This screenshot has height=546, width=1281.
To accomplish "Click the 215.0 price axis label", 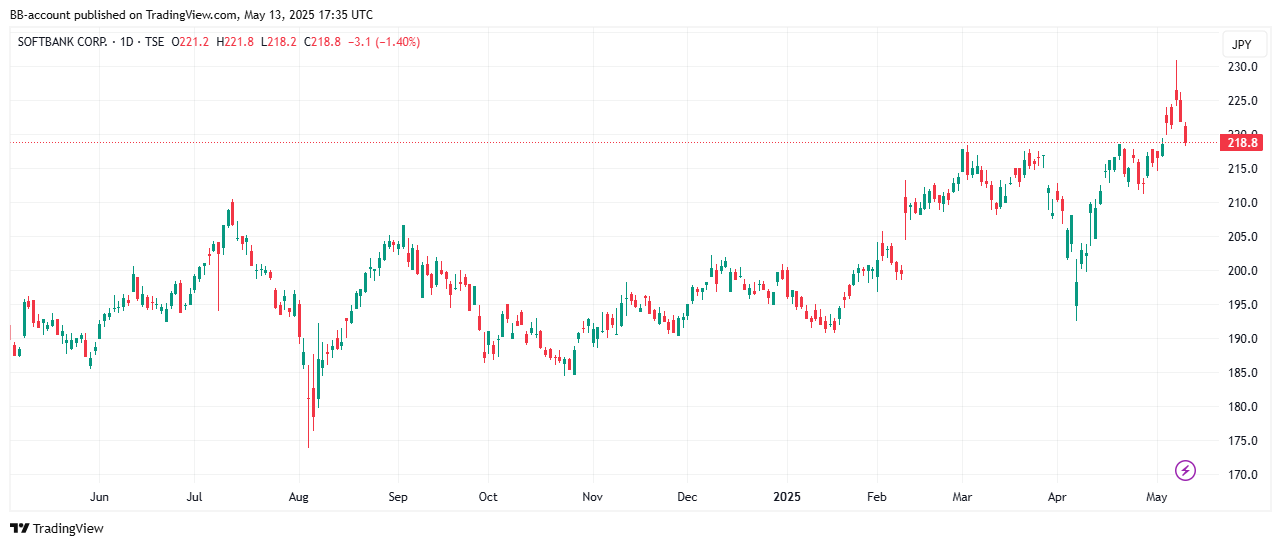I will tap(1243, 169).
